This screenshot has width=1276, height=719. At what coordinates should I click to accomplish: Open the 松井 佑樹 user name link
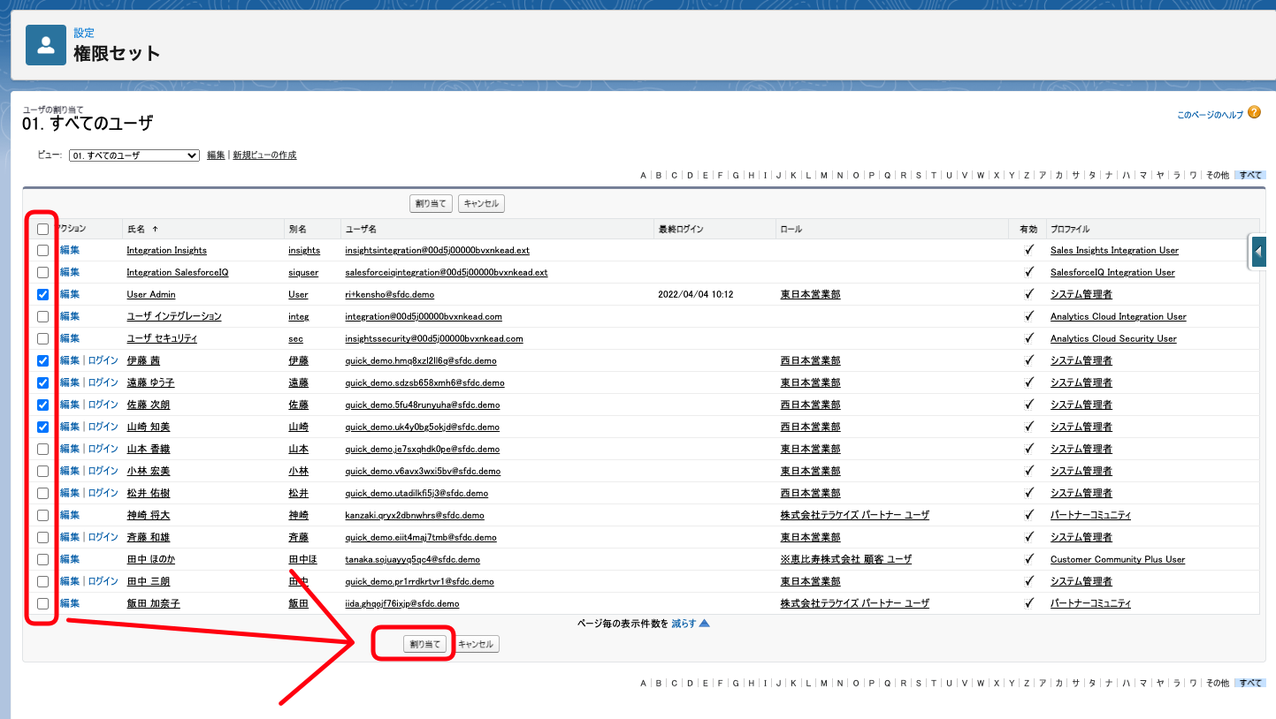pyautogui.click(x=149, y=492)
